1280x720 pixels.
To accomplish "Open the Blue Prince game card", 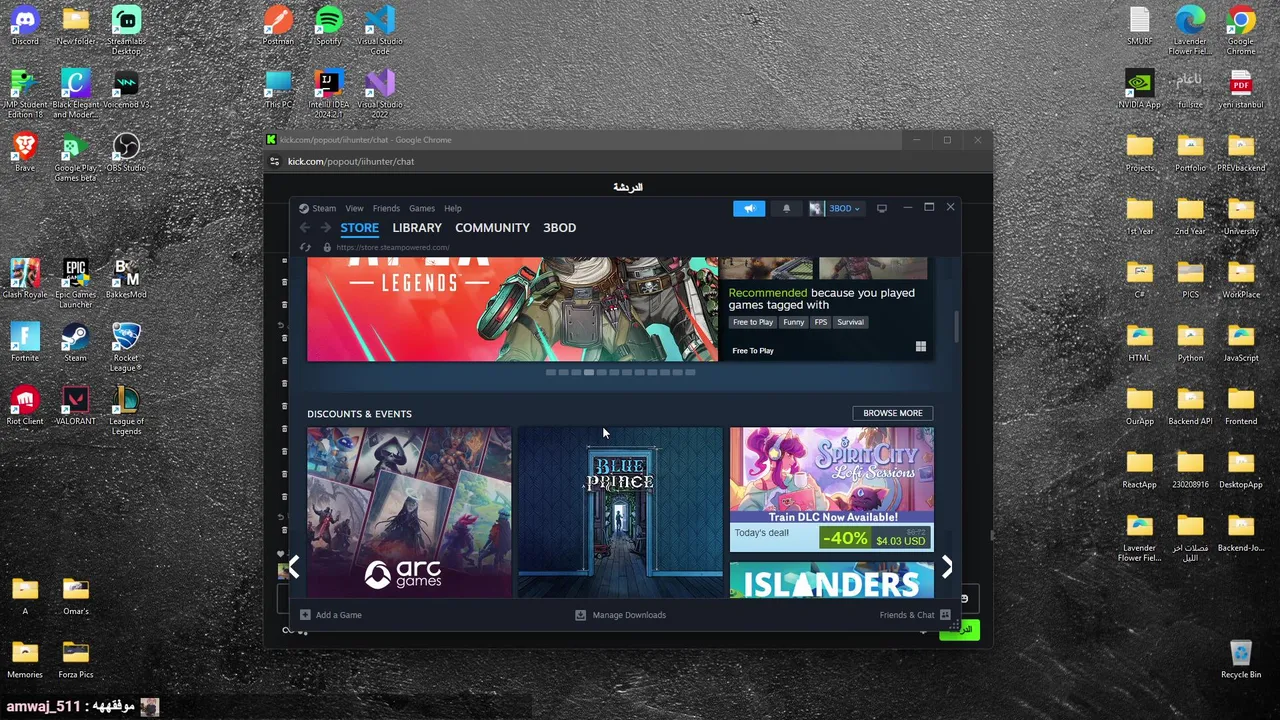I will pyautogui.click(x=620, y=512).
